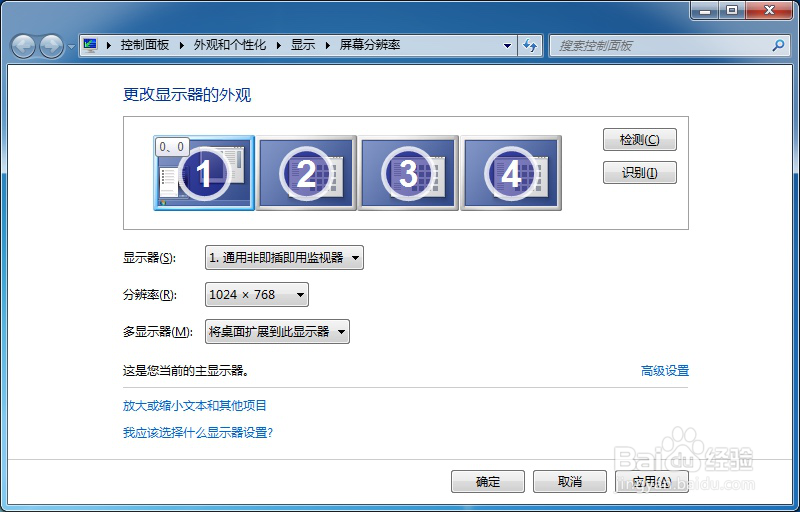The image size is (800, 512).
Task: Click 这是您当前的主显示器。 text
Action: (x=186, y=371)
